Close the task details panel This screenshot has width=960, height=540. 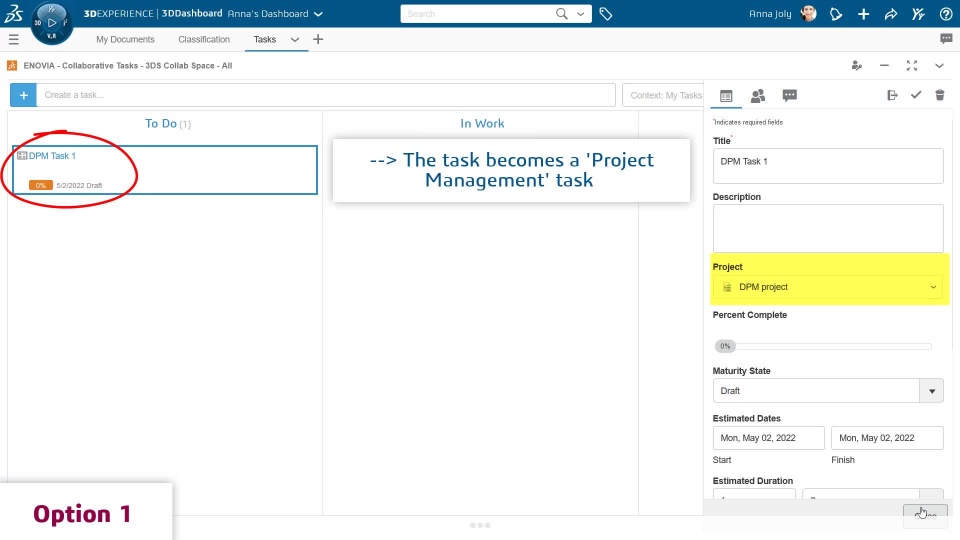[x=925, y=515]
